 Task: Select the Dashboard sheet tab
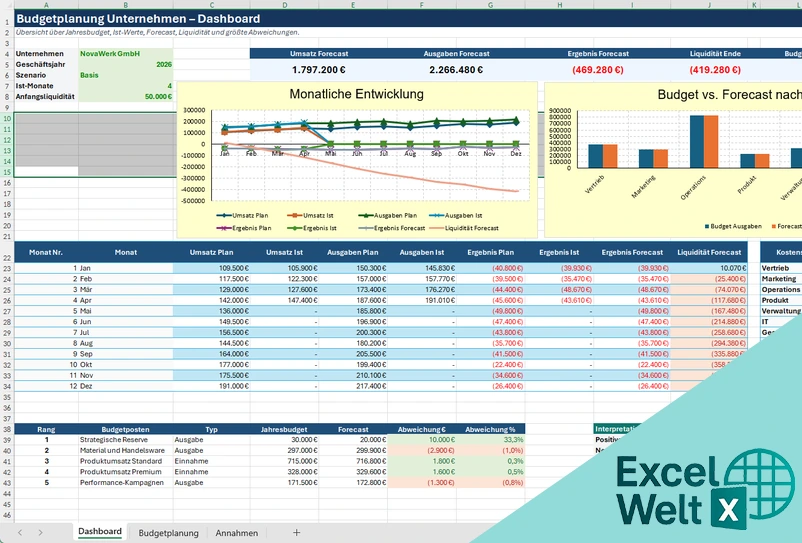(100, 532)
